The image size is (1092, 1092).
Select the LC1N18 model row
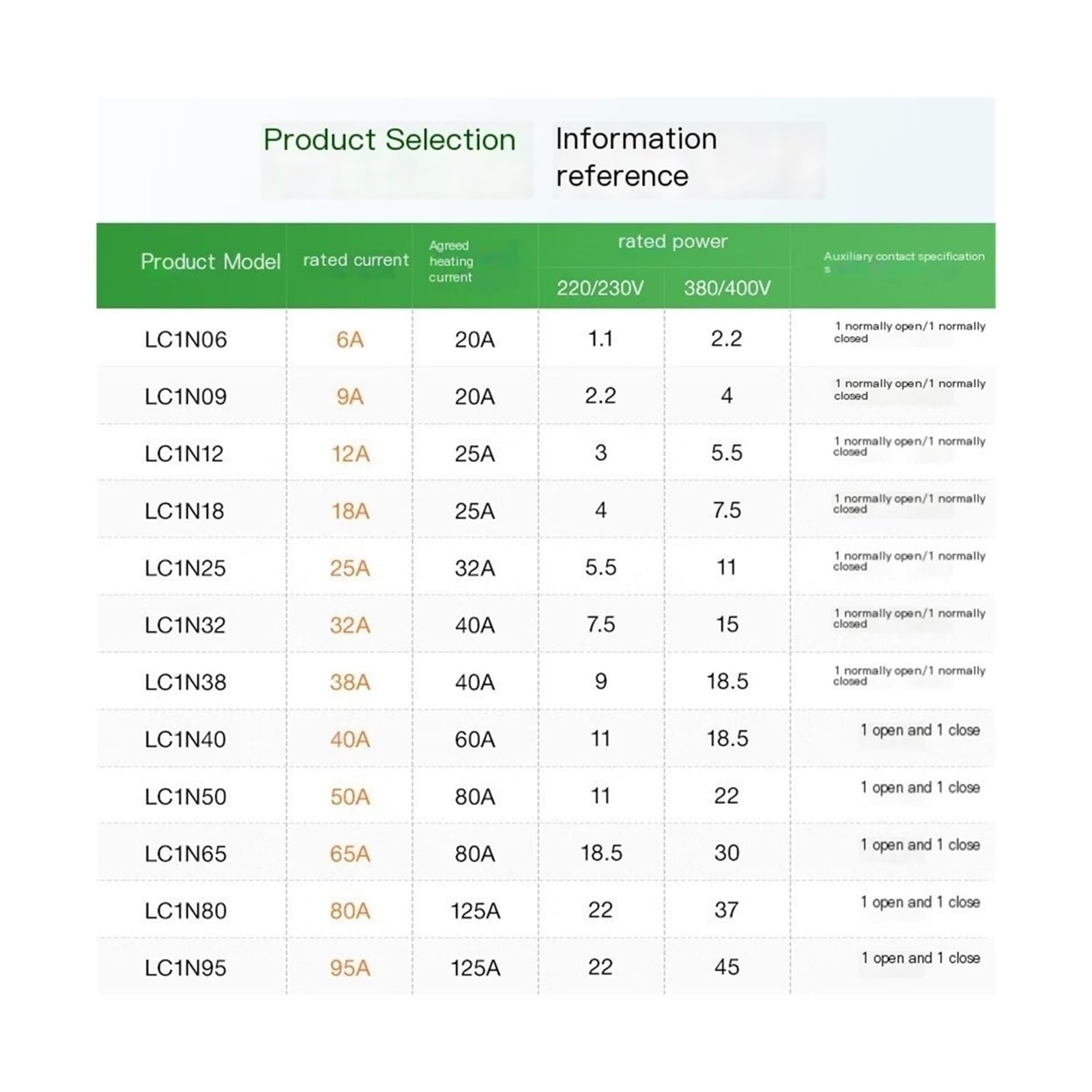[x=545, y=511]
